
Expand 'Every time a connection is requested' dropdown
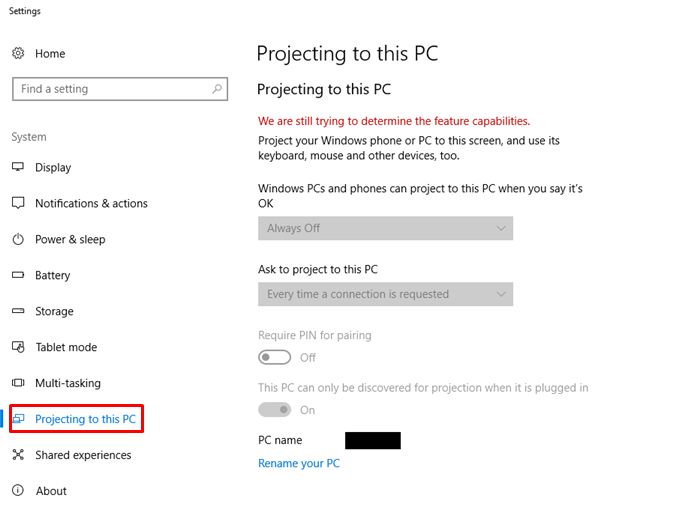click(385, 294)
